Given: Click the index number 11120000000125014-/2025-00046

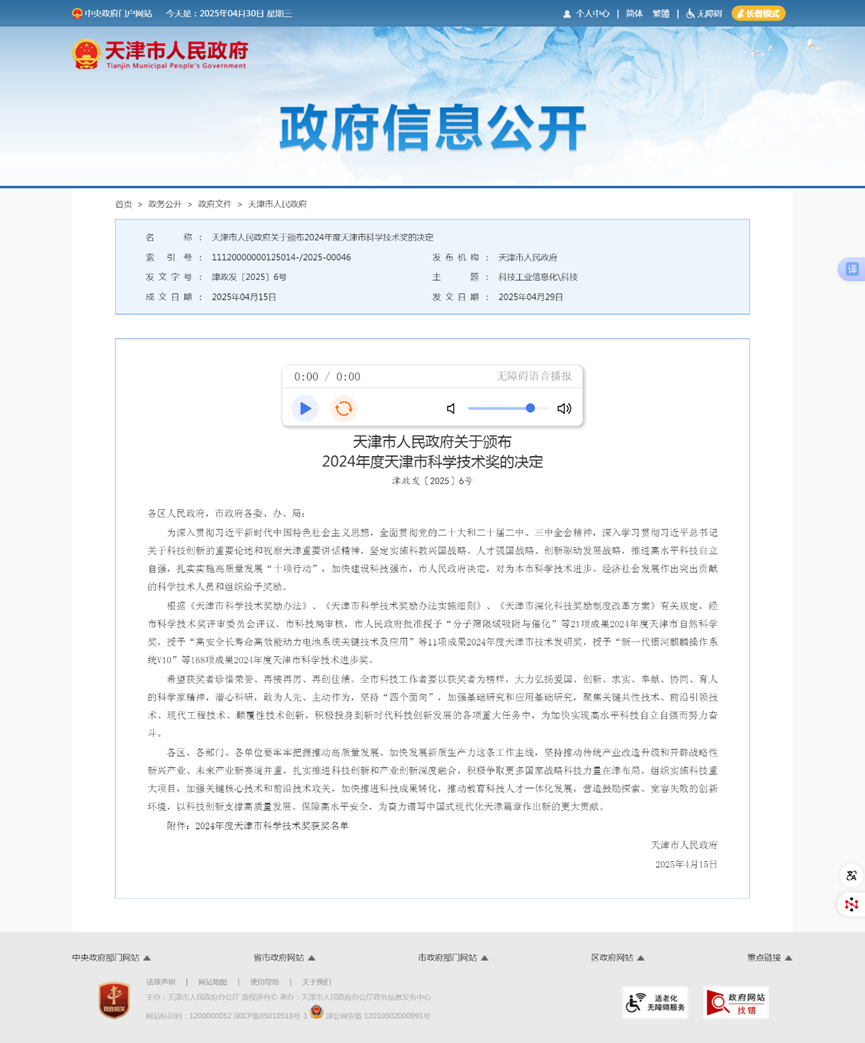Looking at the screenshot, I should (281, 257).
